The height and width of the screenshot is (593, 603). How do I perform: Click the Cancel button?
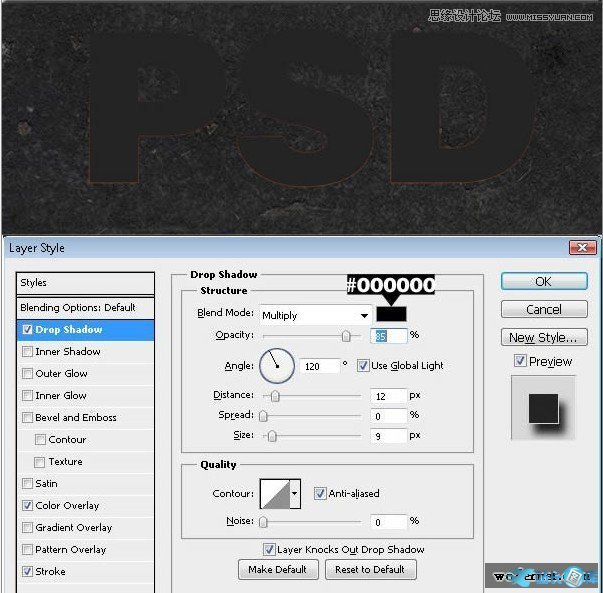(x=543, y=310)
